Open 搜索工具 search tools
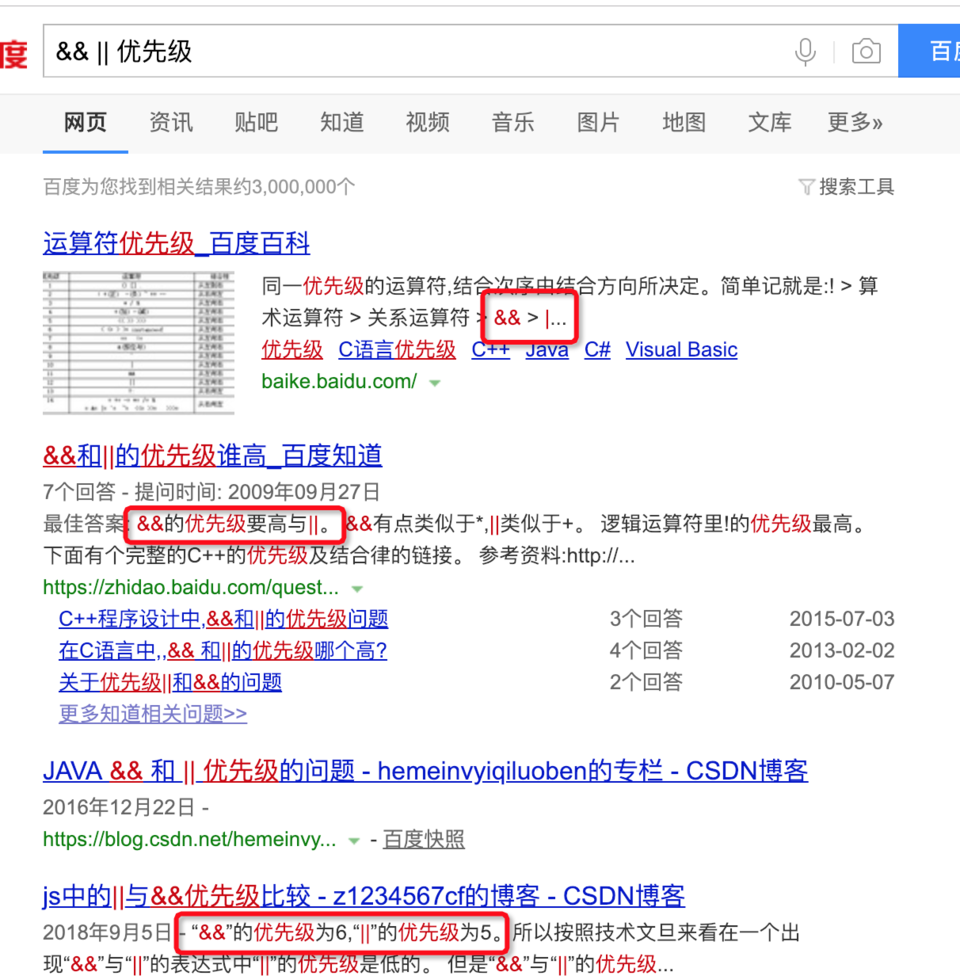The width and height of the screenshot is (960, 976). 857,187
